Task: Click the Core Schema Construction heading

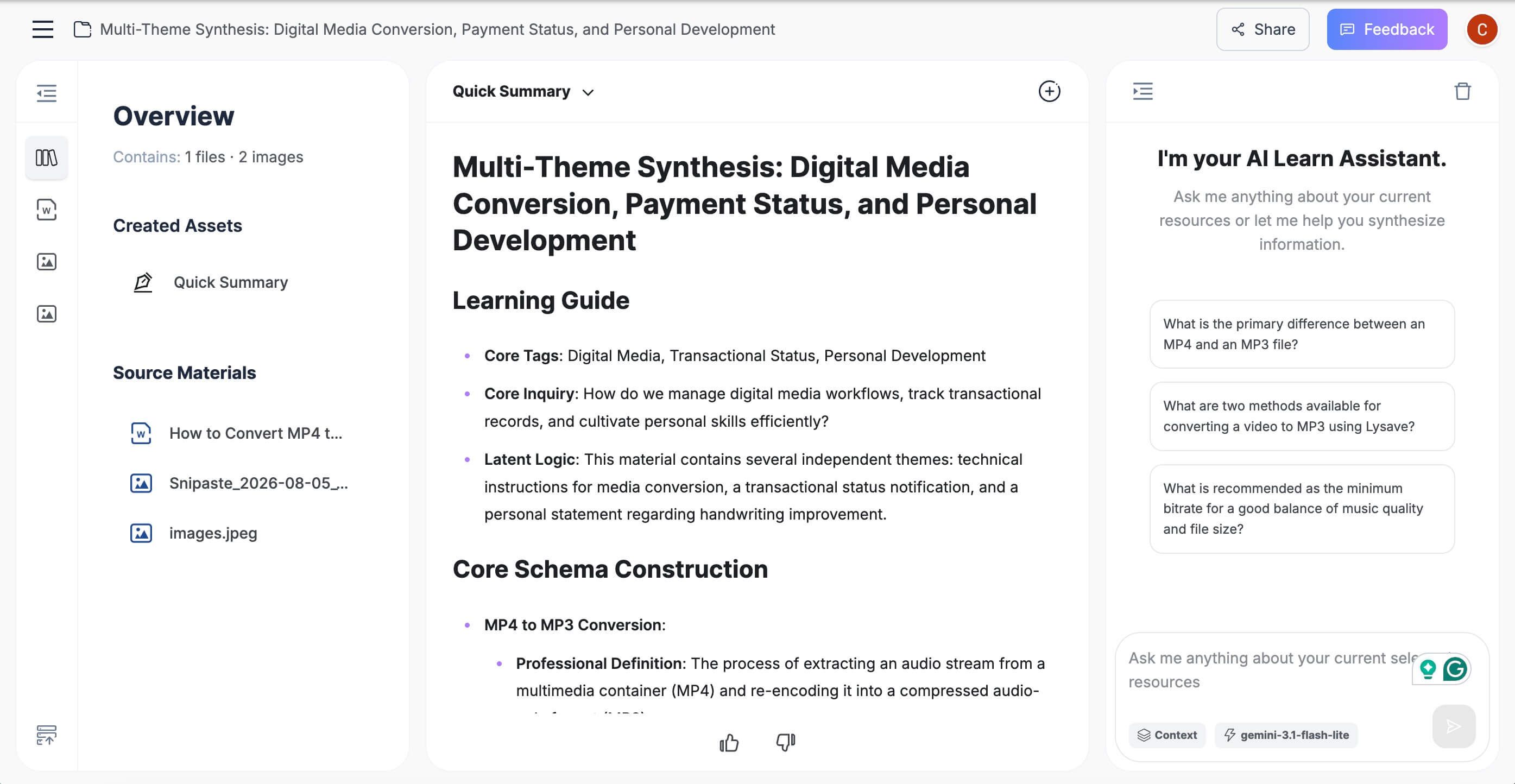Action: (610, 570)
